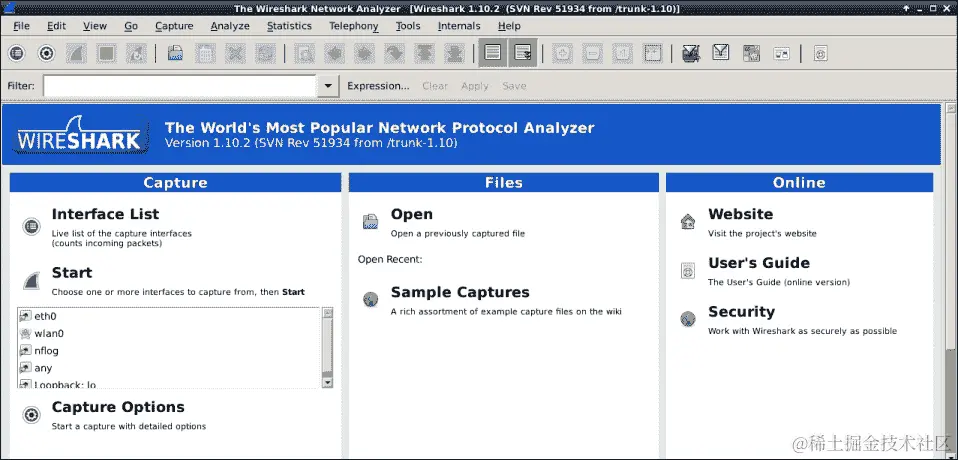Viewport: 958px width, 460px height.
Task: Open the Tools menu
Action: point(408,26)
